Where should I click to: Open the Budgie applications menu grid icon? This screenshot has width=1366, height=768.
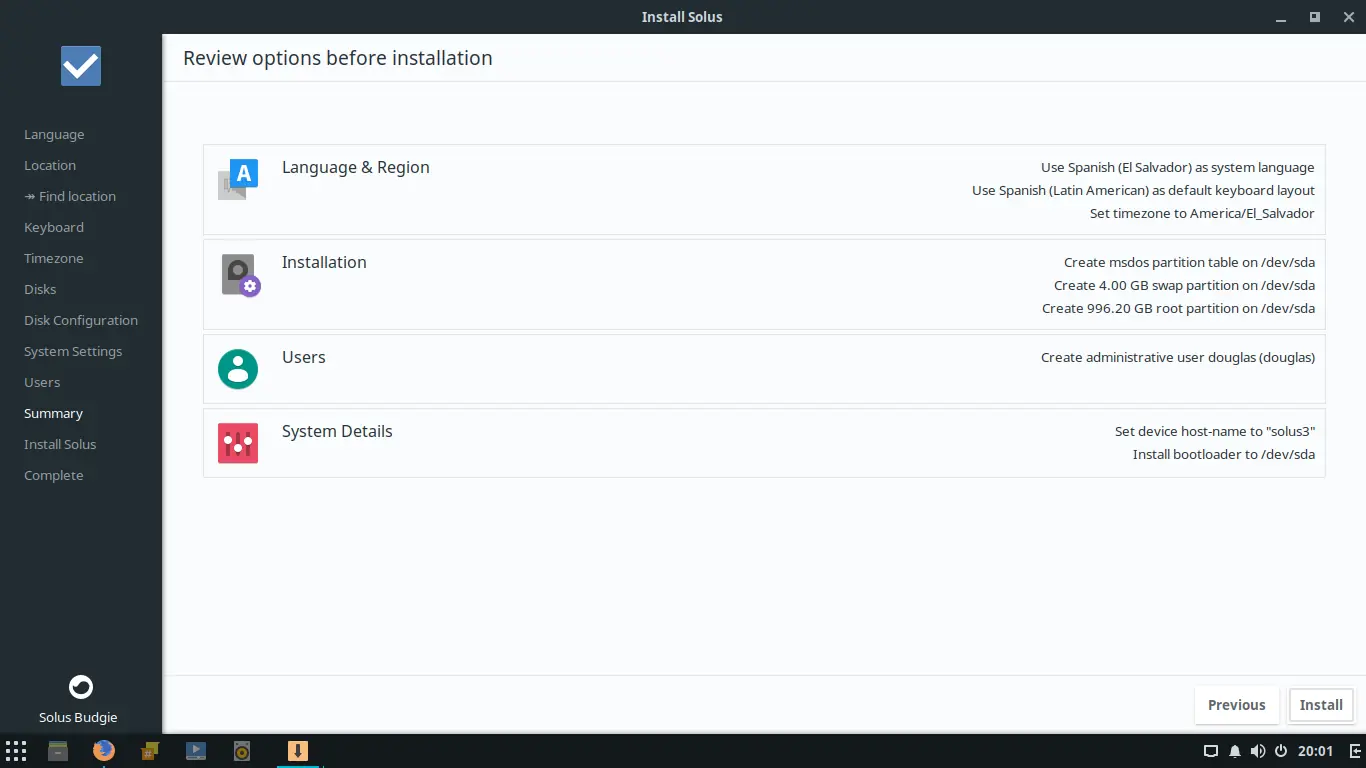tap(16, 751)
